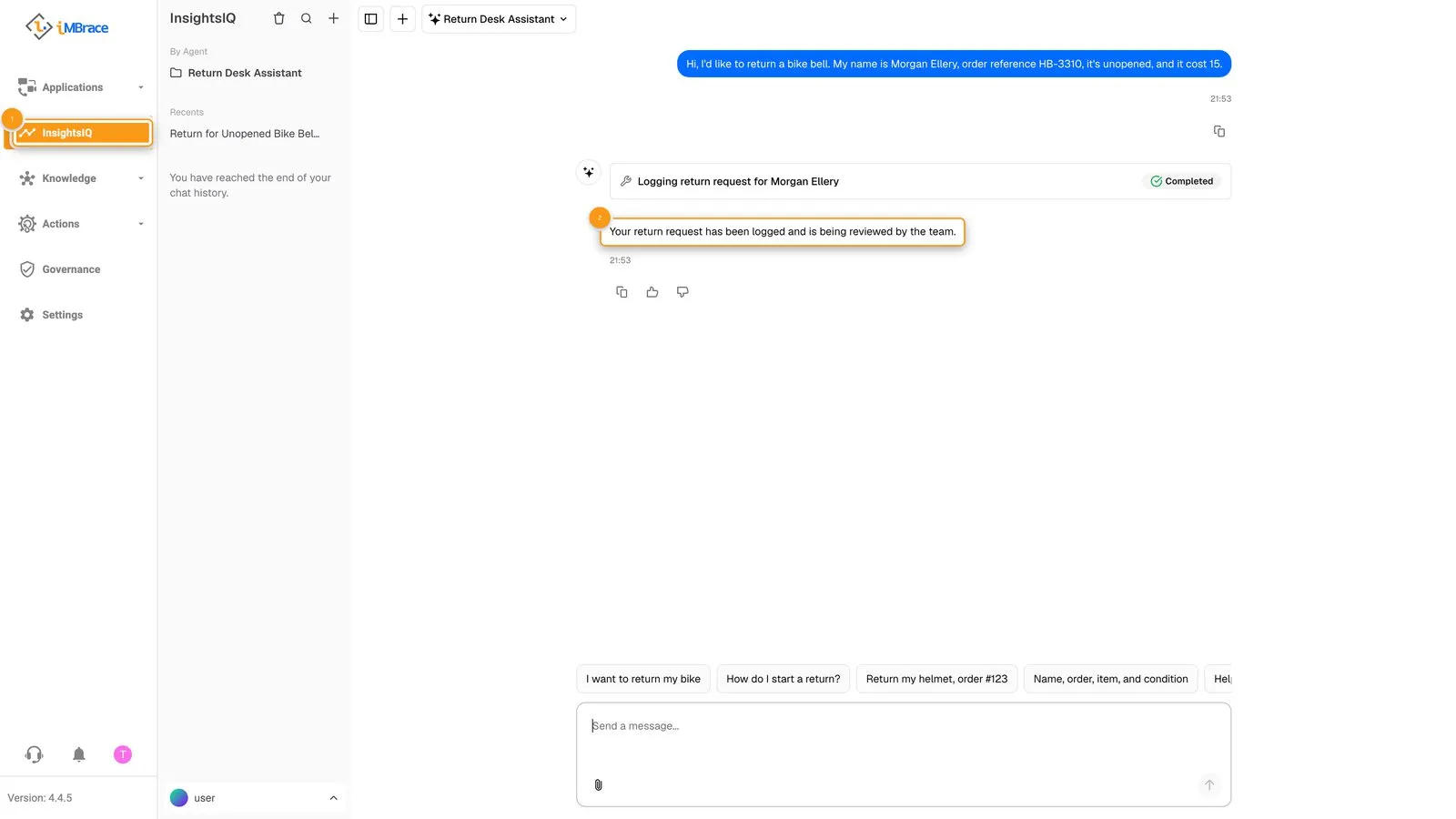Open the Return Desk Assistant agent dropdown
Viewport: 1456px width, 819px height.
coord(499,19)
